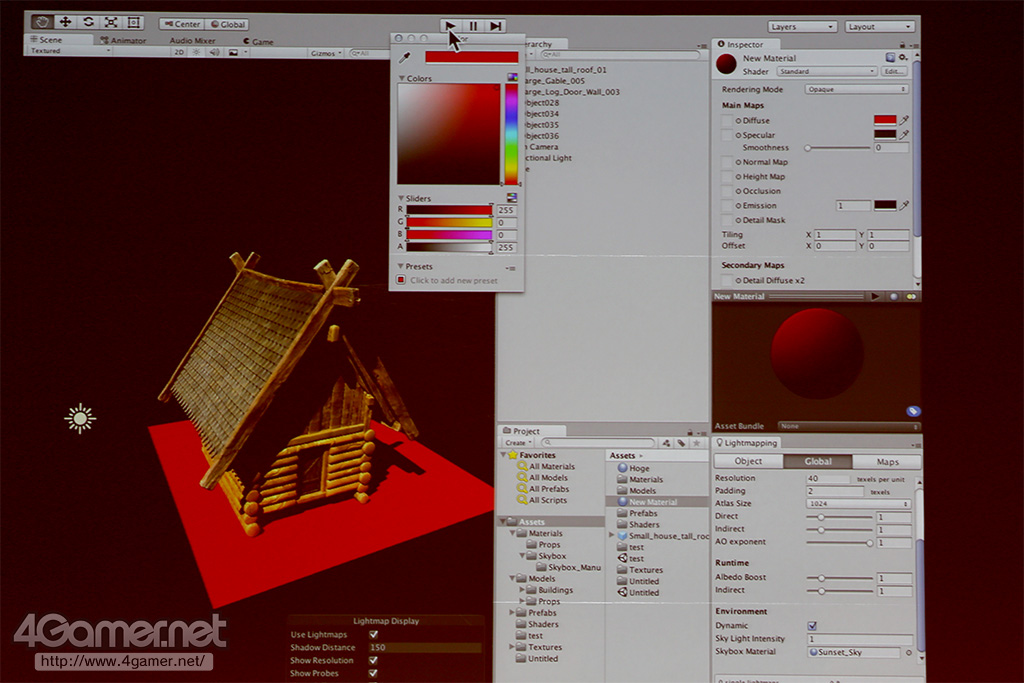1024x683 pixels.
Task: Select the directional light sun gizmo in Scene
Action: pyautogui.click(x=80, y=419)
